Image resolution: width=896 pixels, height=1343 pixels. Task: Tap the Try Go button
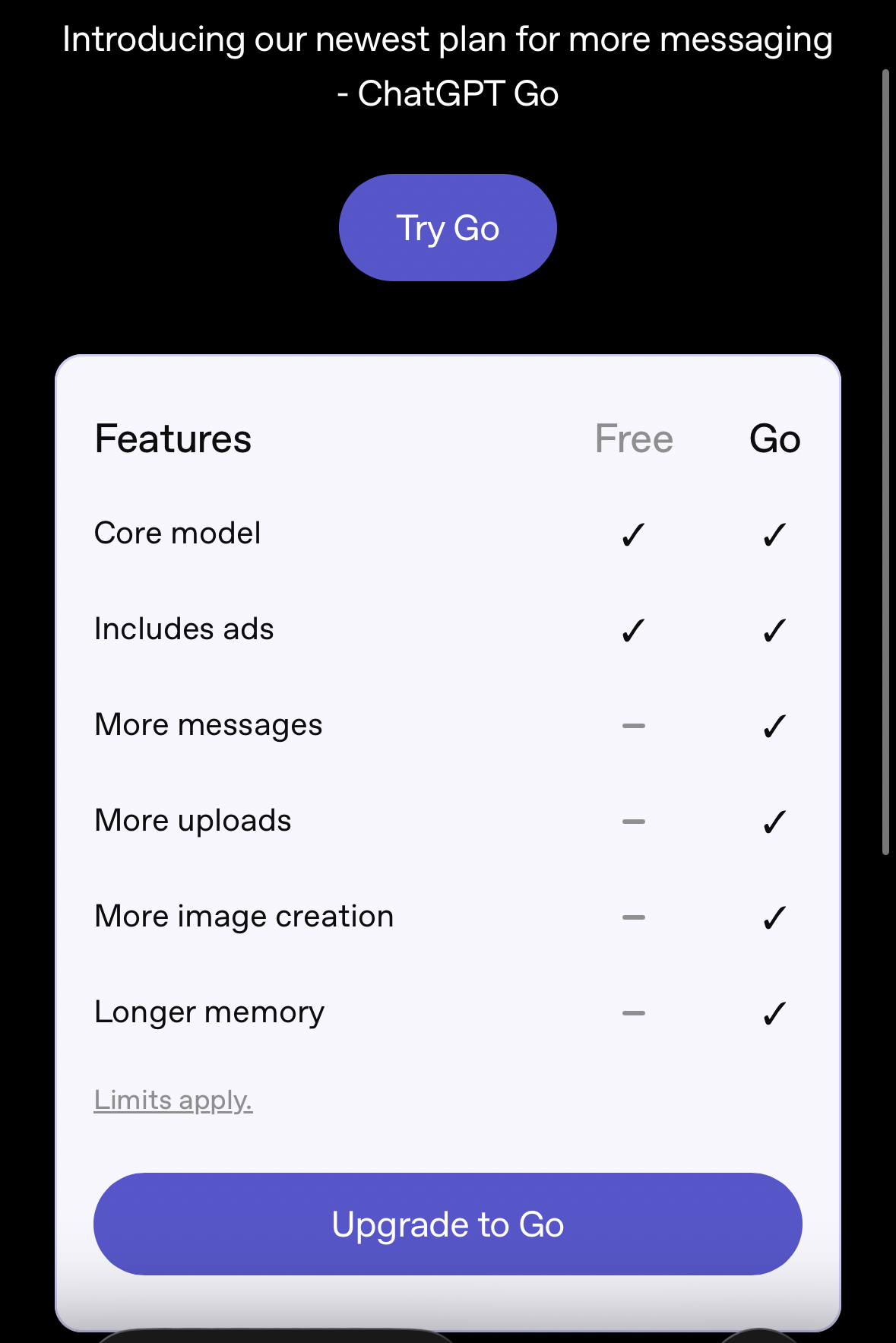point(448,228)
